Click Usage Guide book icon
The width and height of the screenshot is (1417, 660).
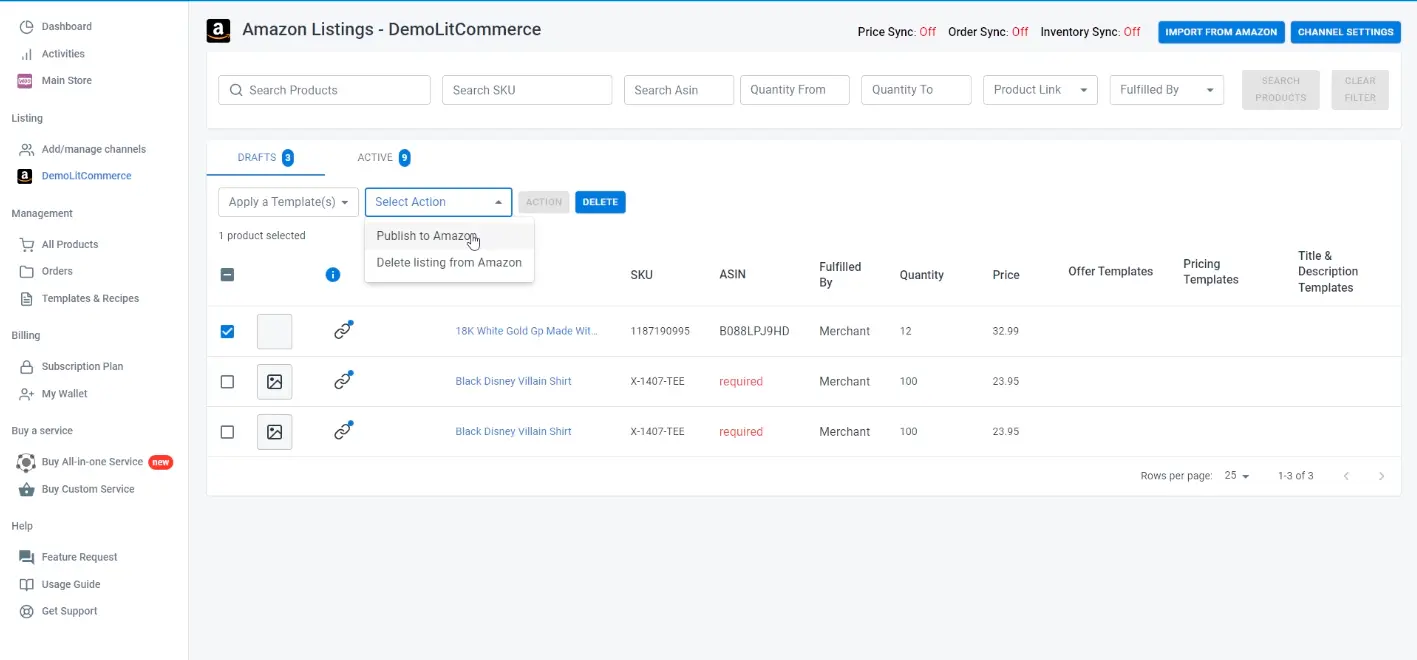[x=26, y=584]
